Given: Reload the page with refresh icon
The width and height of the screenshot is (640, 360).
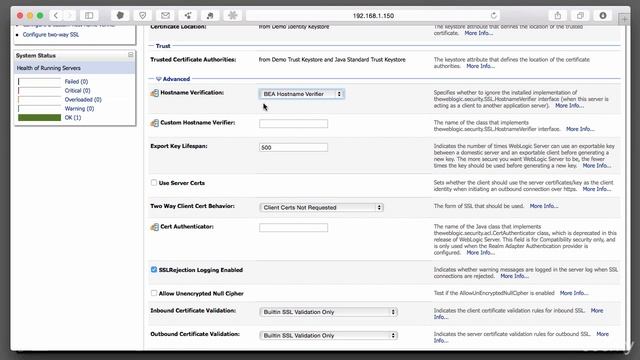Looking at the screenshot, I should [493, 16].
